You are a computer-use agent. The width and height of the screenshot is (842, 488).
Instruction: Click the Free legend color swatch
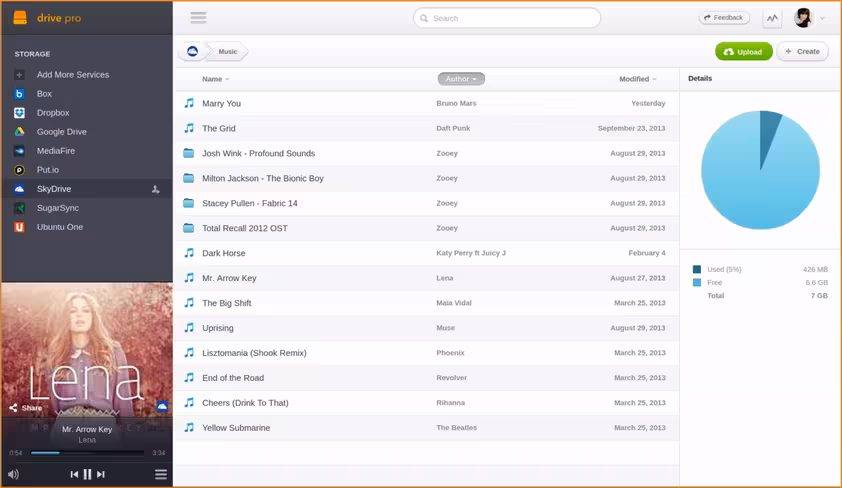697,282
